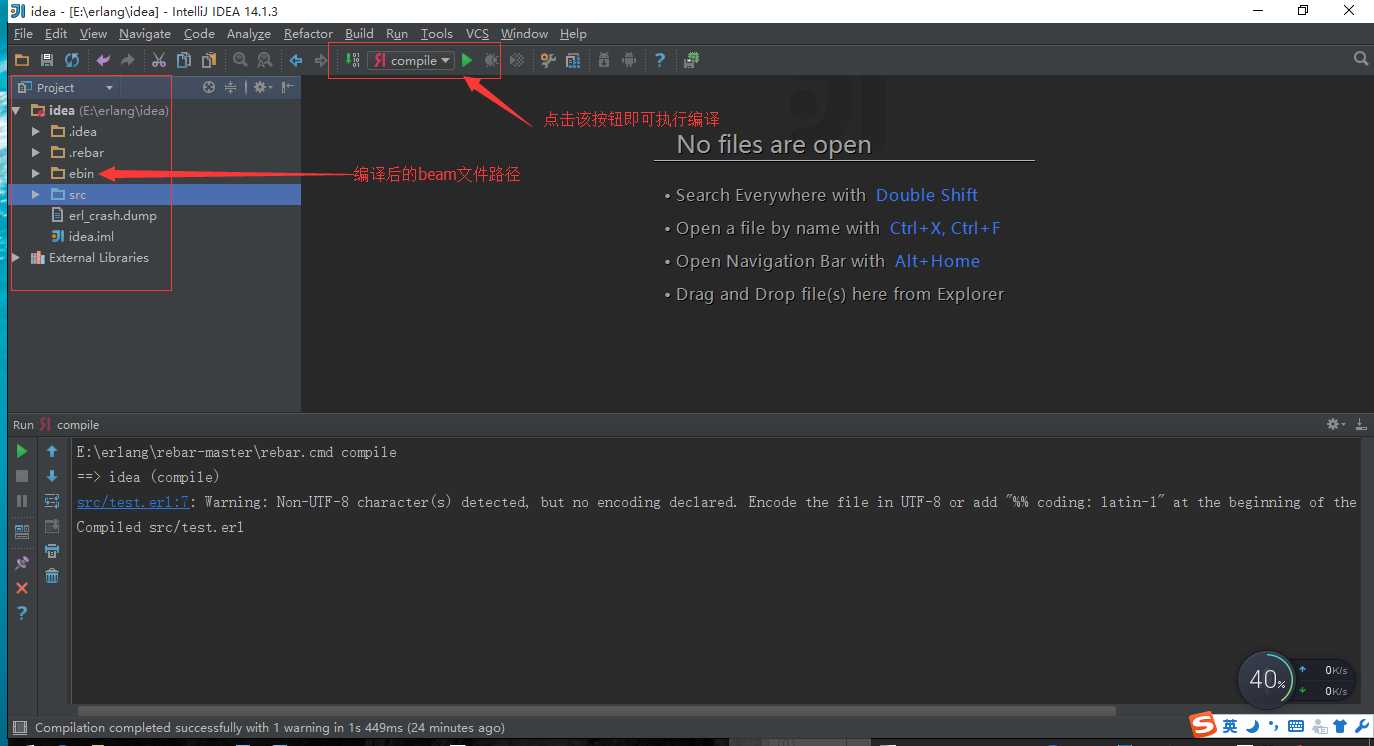Navigate Back with the blue arrow

pyautogui.click(x=296, y=60)
